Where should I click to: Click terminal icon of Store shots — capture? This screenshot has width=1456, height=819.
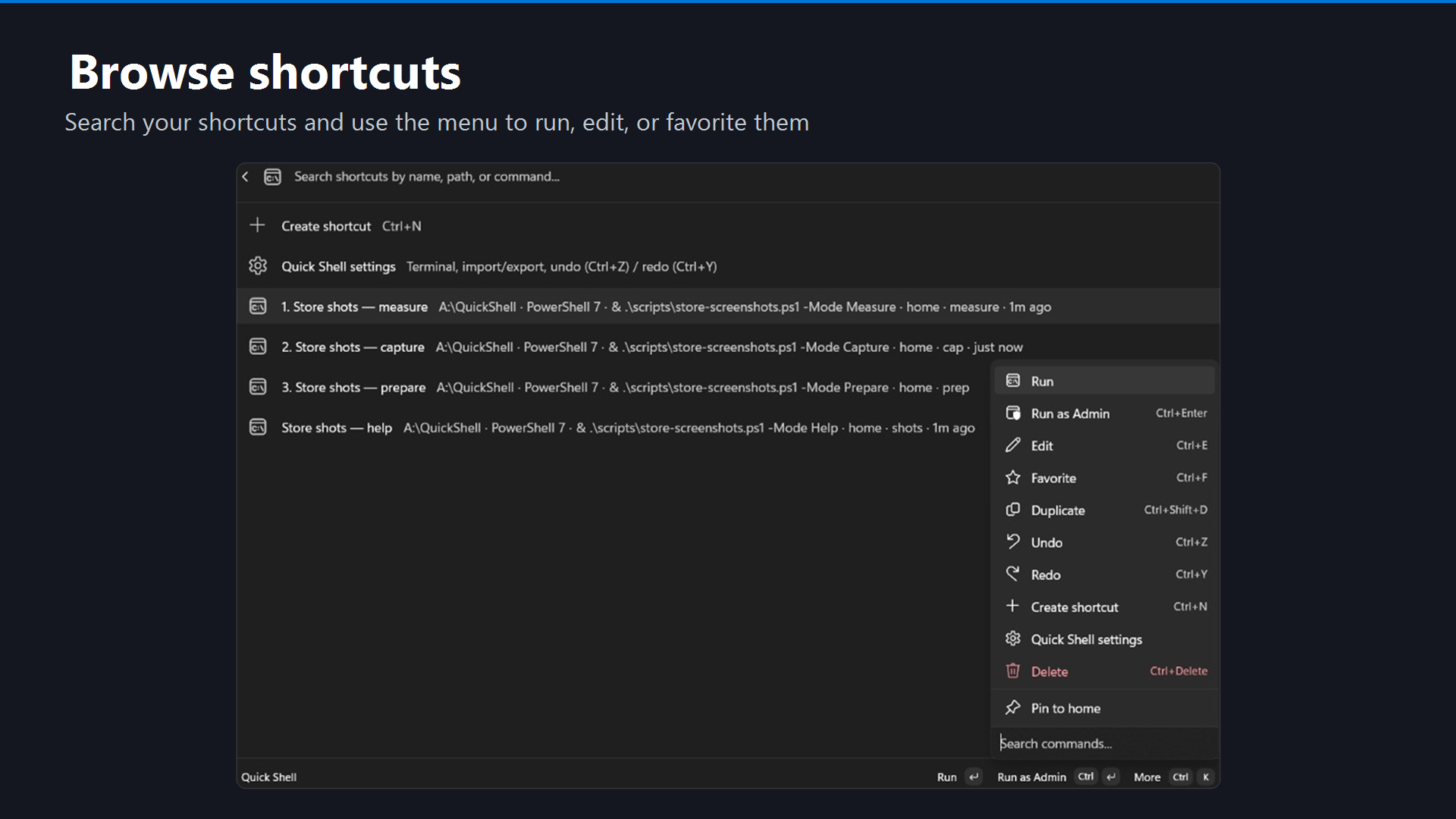click(x=258, y=346)
